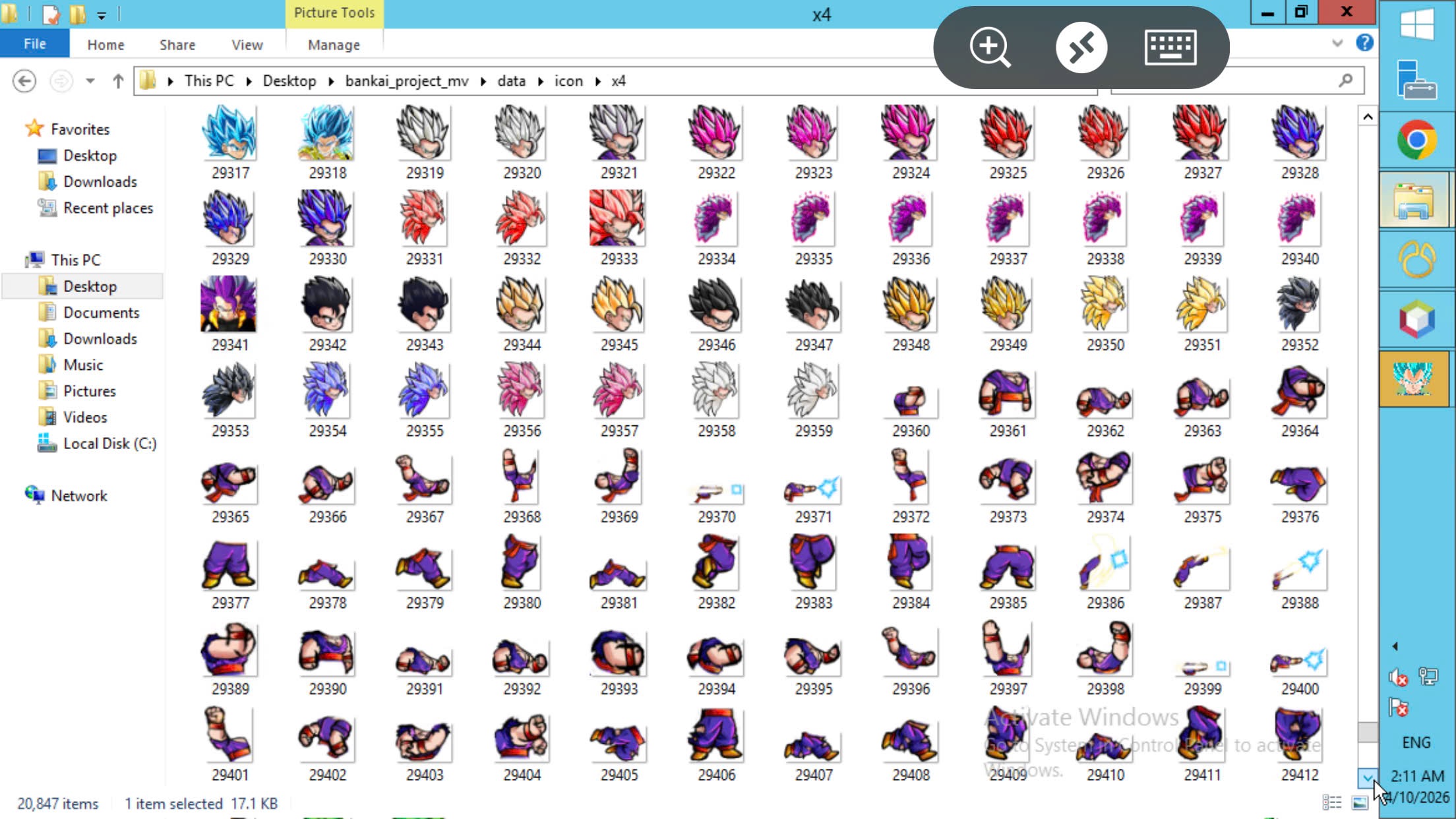The height and width of the screenshot is (819, 1456).
Task: Expand dropdown arrow after data breadcrumb
Action: coord(541,81)
